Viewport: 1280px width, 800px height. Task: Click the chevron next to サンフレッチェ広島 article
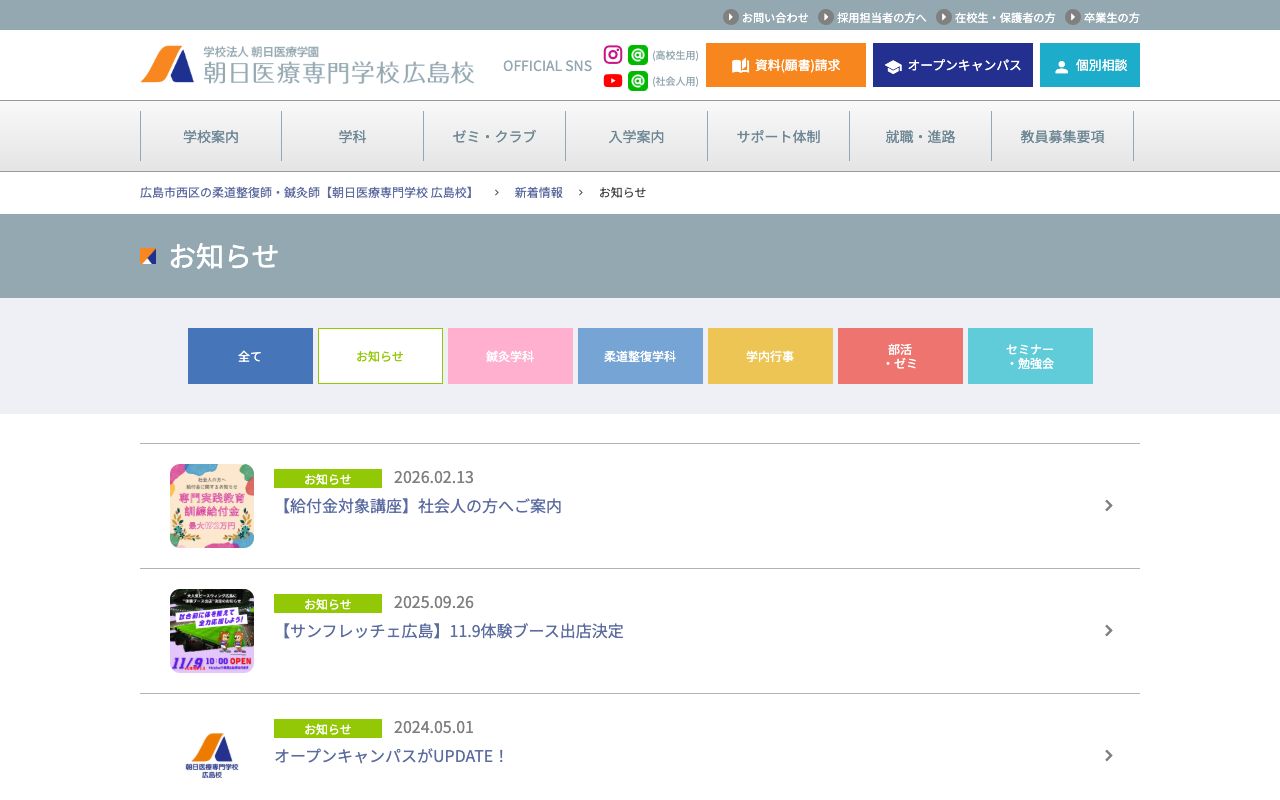[1108, 630]
